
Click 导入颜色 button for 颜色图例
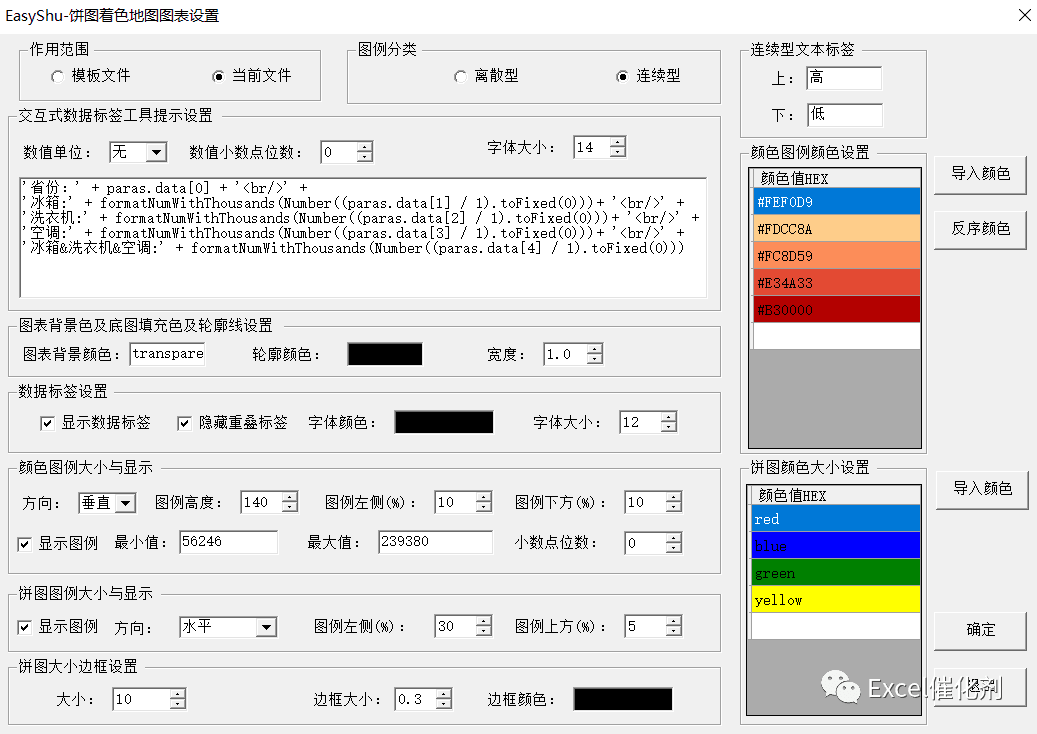pyautogui.click(x=980, y=174)
